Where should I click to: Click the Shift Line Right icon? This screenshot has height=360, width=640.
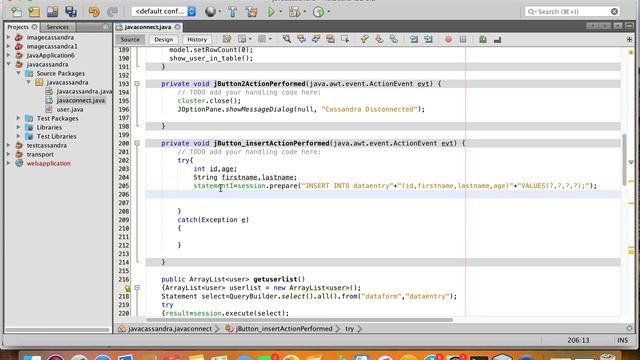point(428,39)
